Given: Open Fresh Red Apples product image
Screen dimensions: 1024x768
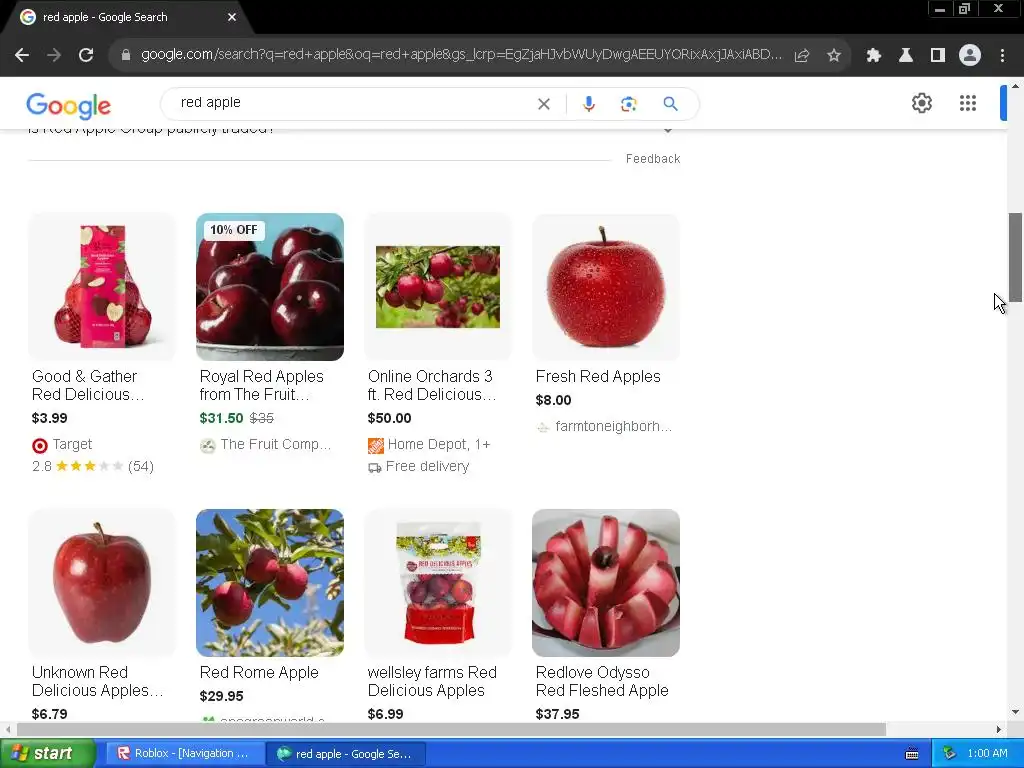Looking at the screenshot, I should coord(605,287).
